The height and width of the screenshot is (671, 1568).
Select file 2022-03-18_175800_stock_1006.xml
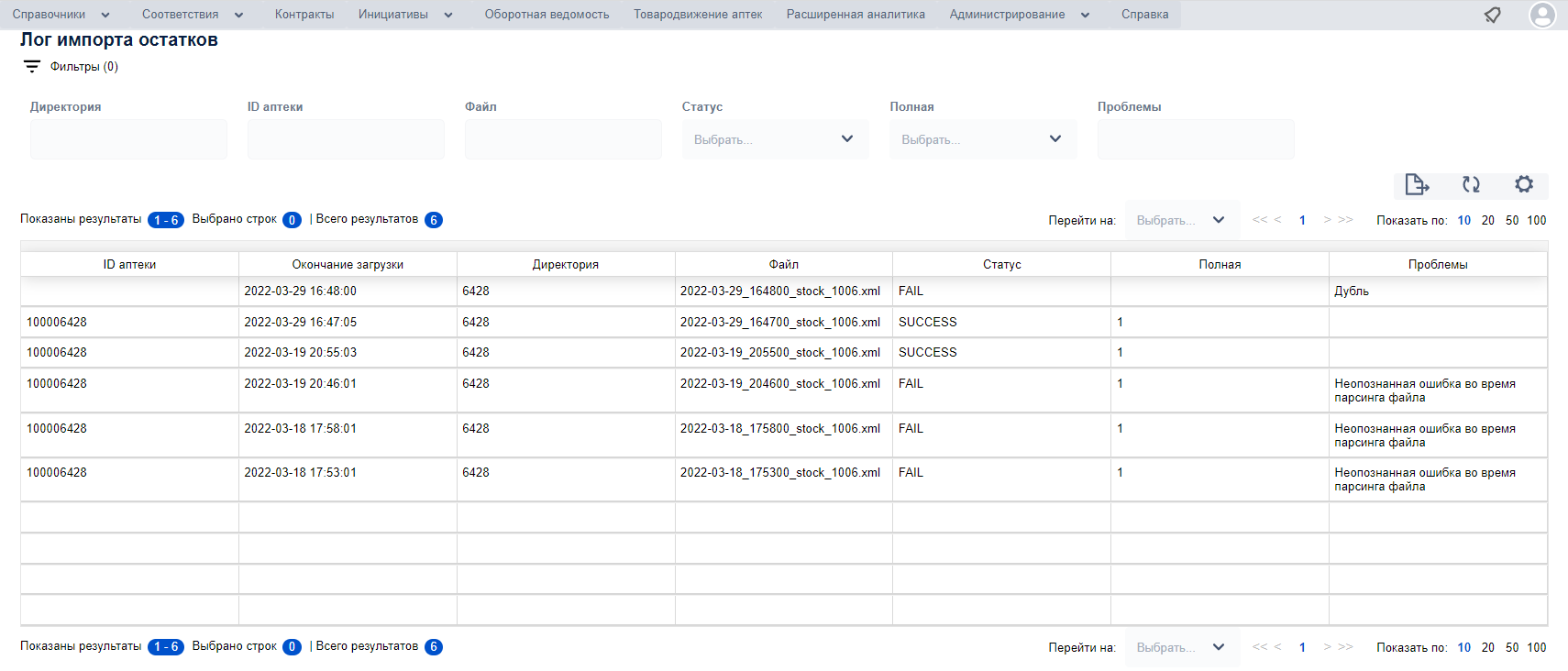click(780, 428)
